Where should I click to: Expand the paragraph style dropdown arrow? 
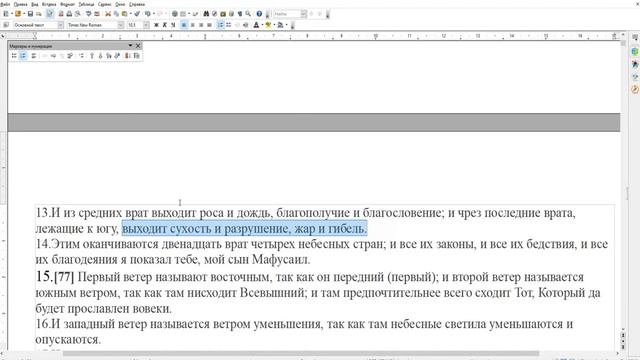pos(60,25)
